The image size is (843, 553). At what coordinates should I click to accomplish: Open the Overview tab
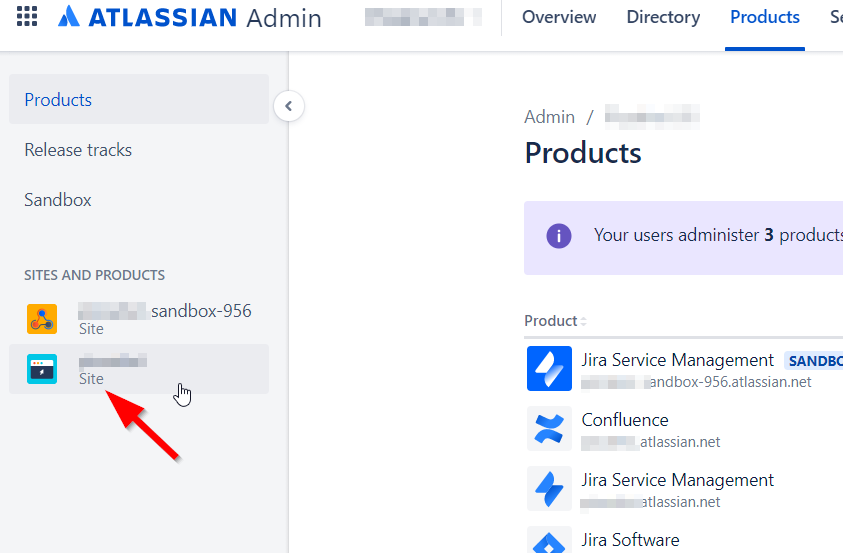point(559,17)
